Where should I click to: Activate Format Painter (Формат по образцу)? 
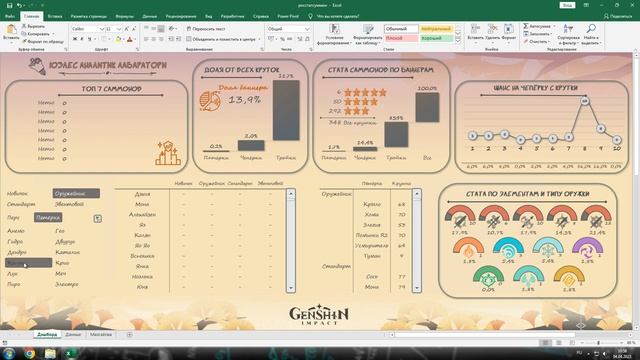click(x=43, y=41)
